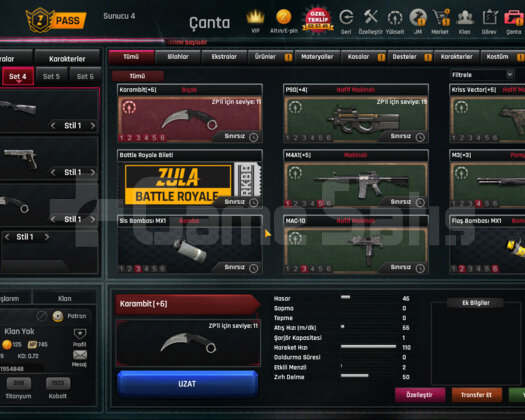Viewport: 525px width, 420px height.
Task: Open the Özelleştir tools icon
Action: 371,17
